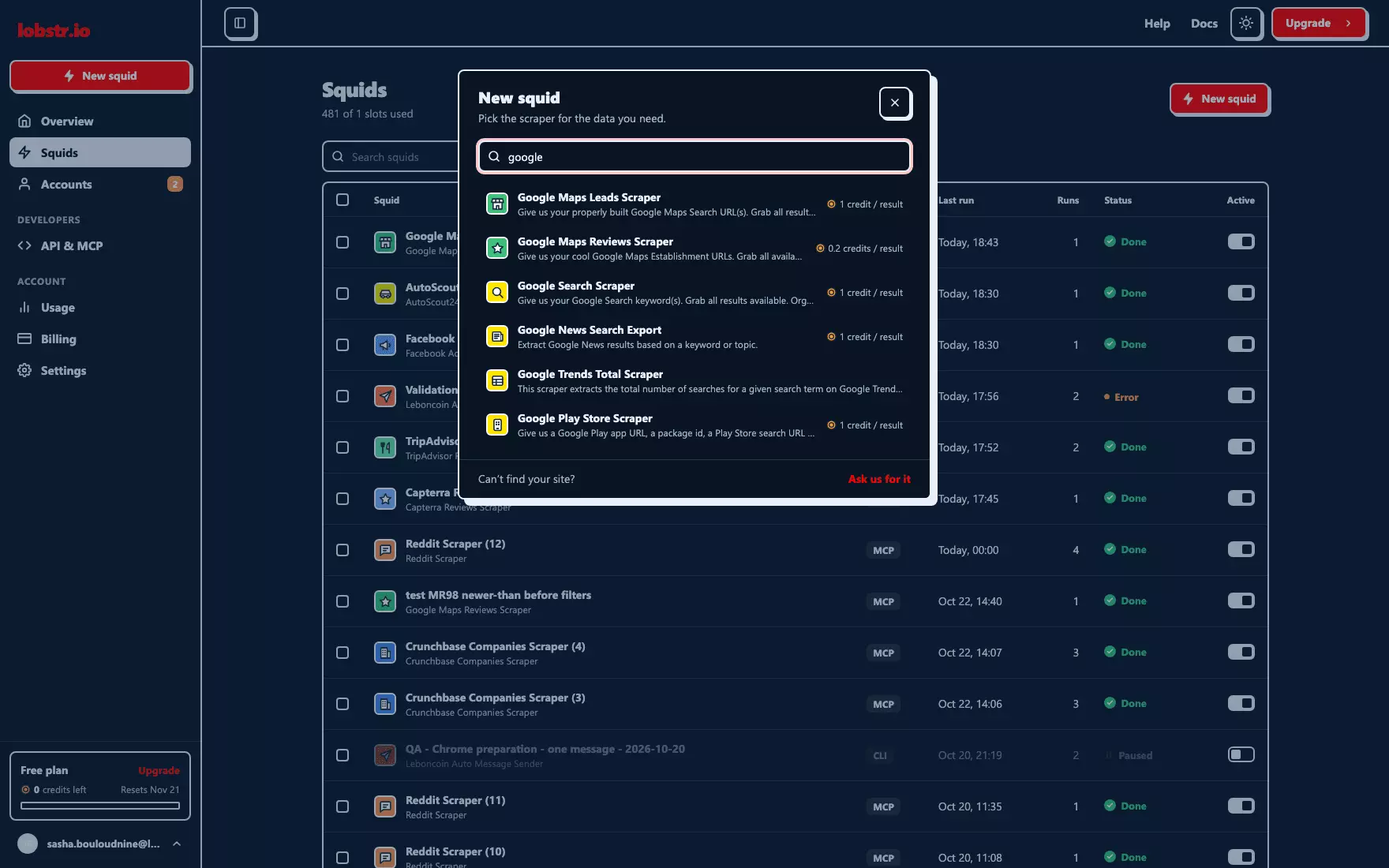Click the Search squids input field
This screenshot has width=1389, height=868.
click(x=391, y=156)
